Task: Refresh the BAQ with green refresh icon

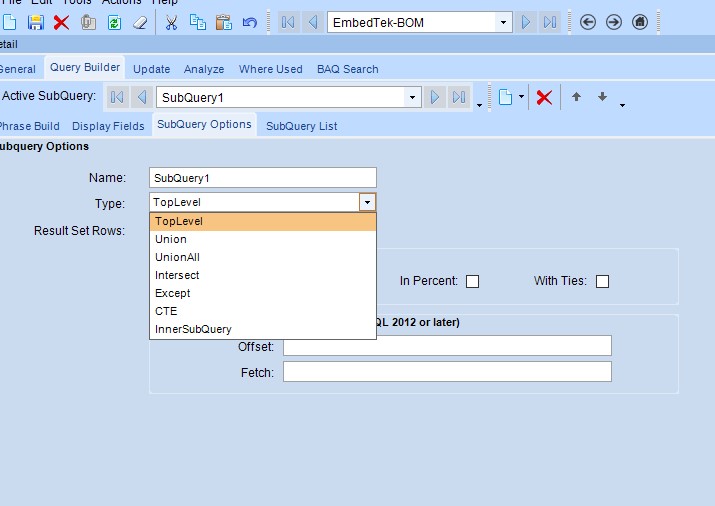Action: tap(114, 22)
